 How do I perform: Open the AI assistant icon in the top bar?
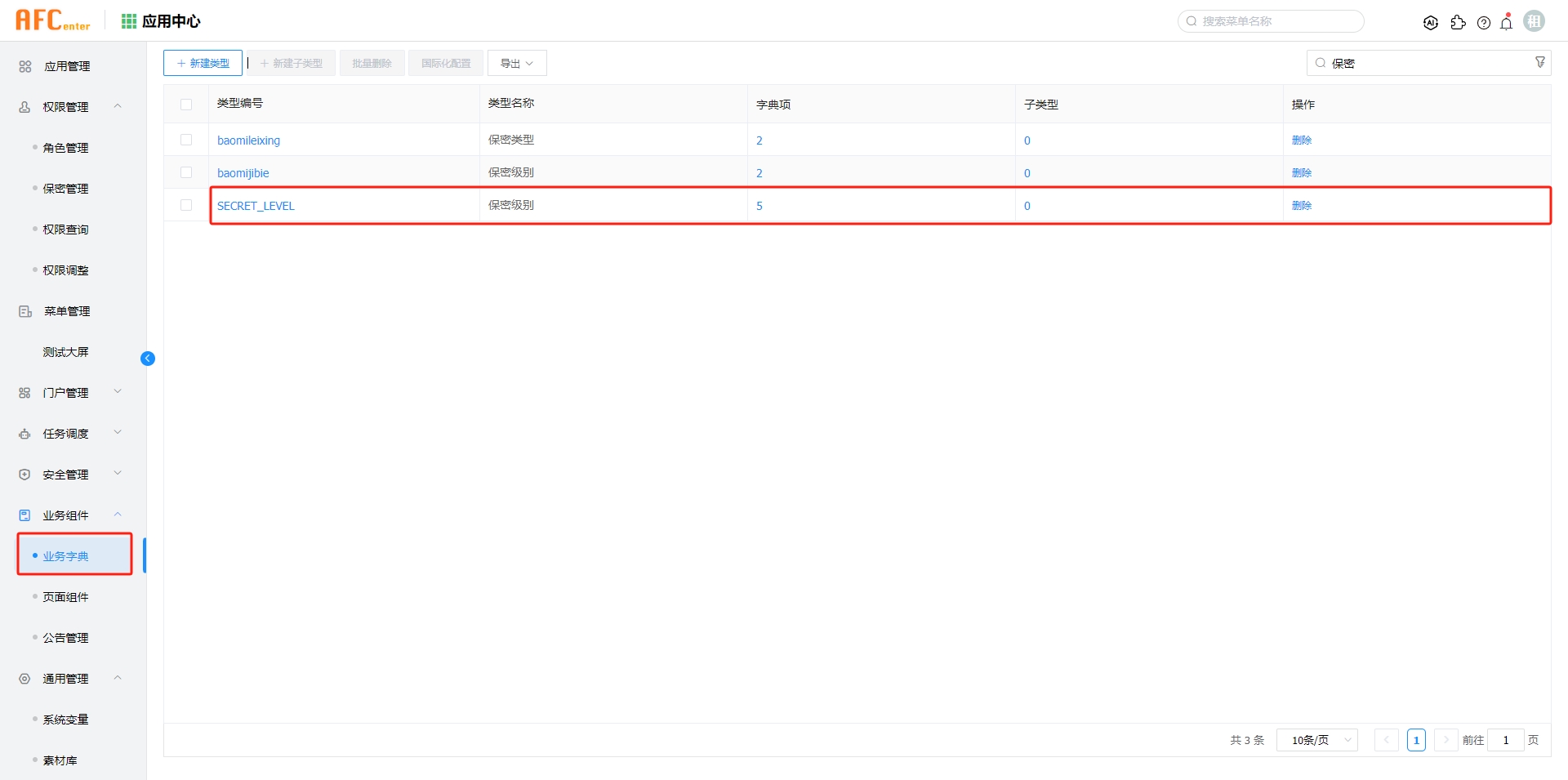(1431, 22)
